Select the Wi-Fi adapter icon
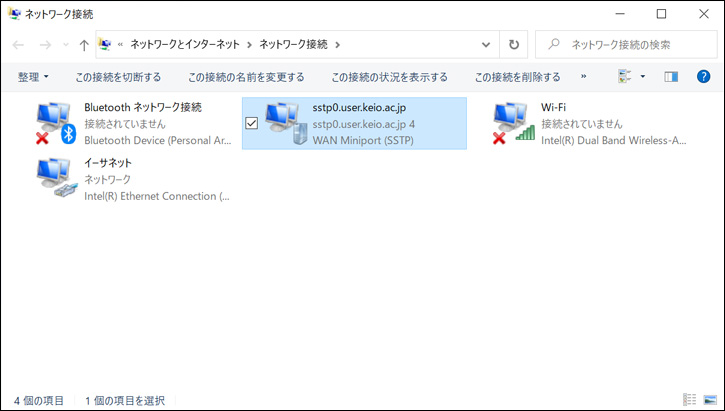This screenshot has width=725, height=411. point(513,123)
